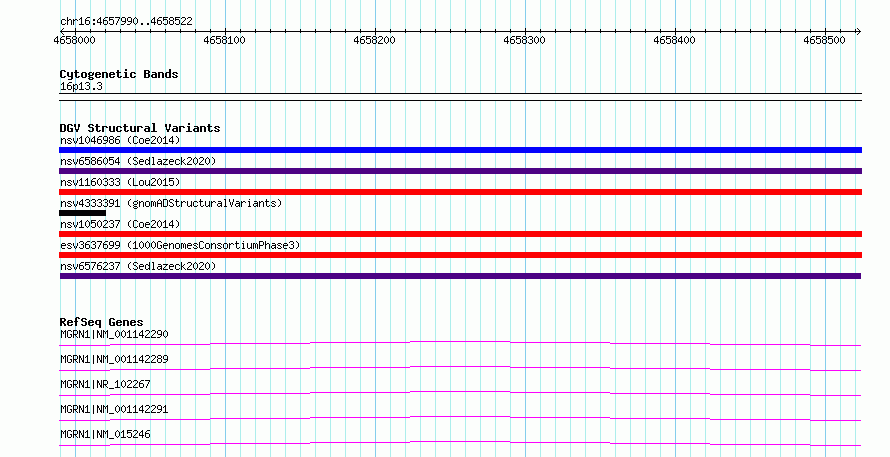Click the purple nsv6586054 variant bar
The image size is (890, 457).
click(x=460, y=171)
